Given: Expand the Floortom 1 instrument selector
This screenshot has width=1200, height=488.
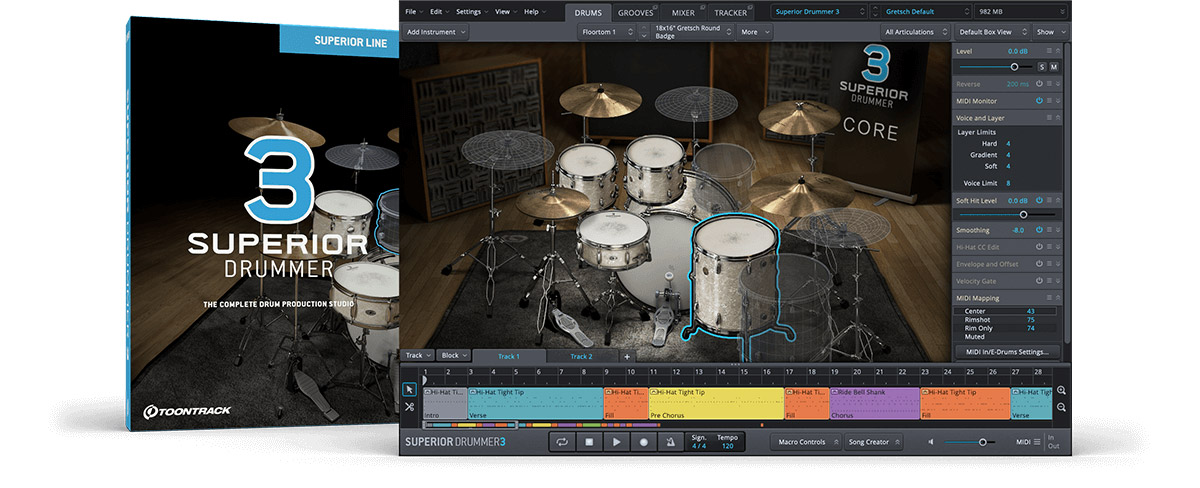Looking at the screenshot, I should coord(606,32).
